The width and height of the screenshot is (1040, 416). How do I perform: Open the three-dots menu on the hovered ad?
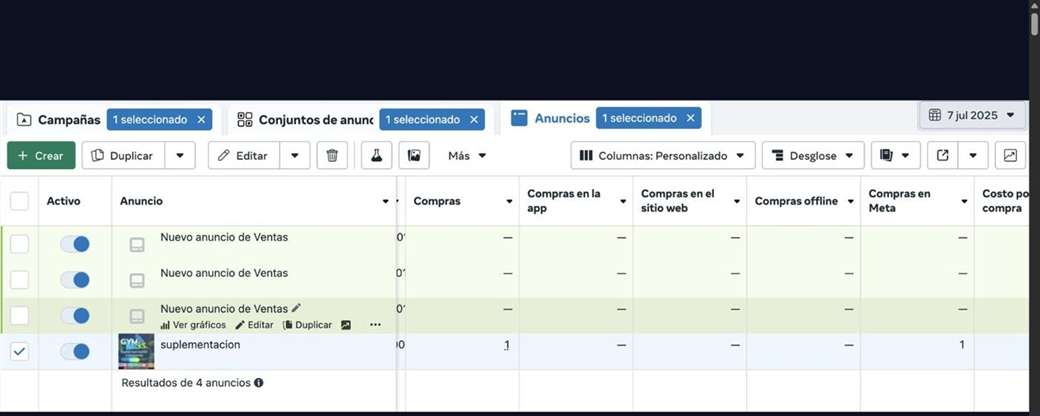point(375,325)
